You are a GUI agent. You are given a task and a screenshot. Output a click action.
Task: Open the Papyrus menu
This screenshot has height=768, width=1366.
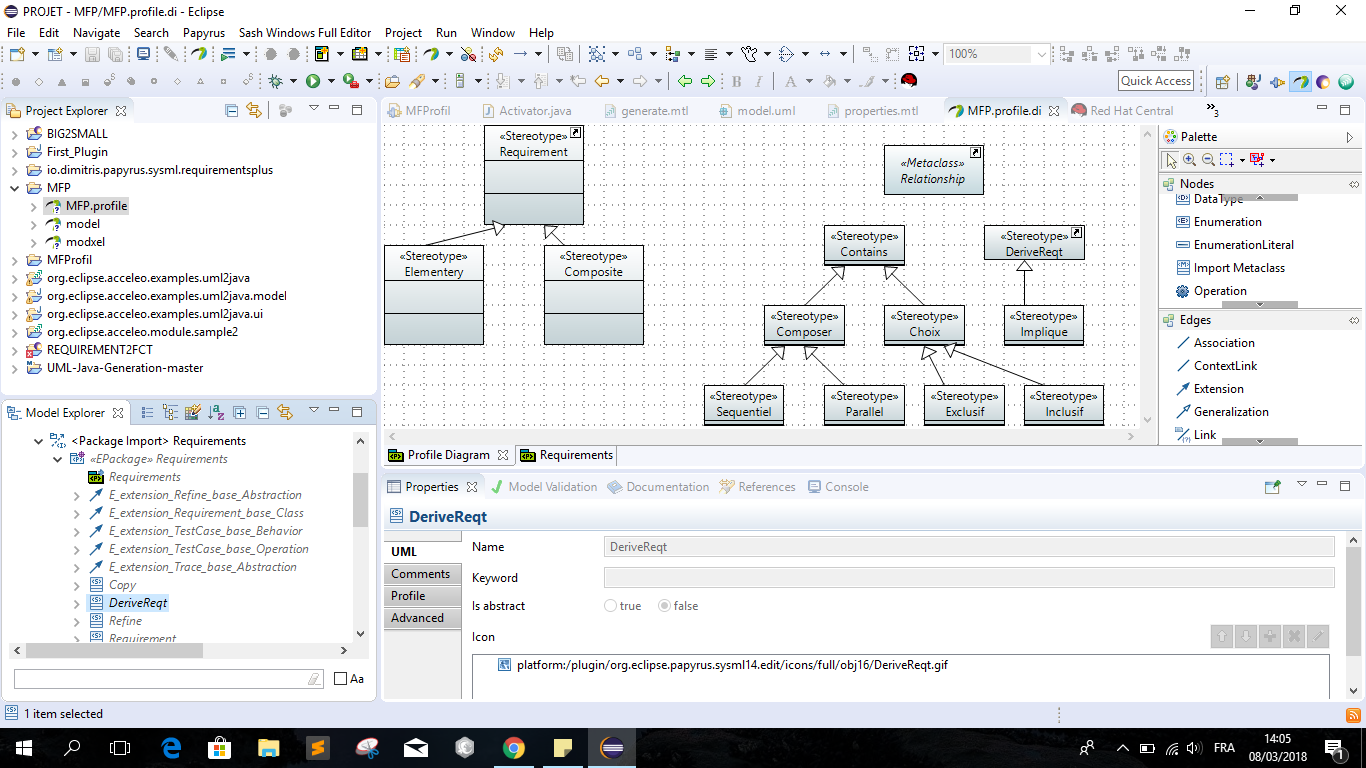(203, 32)
